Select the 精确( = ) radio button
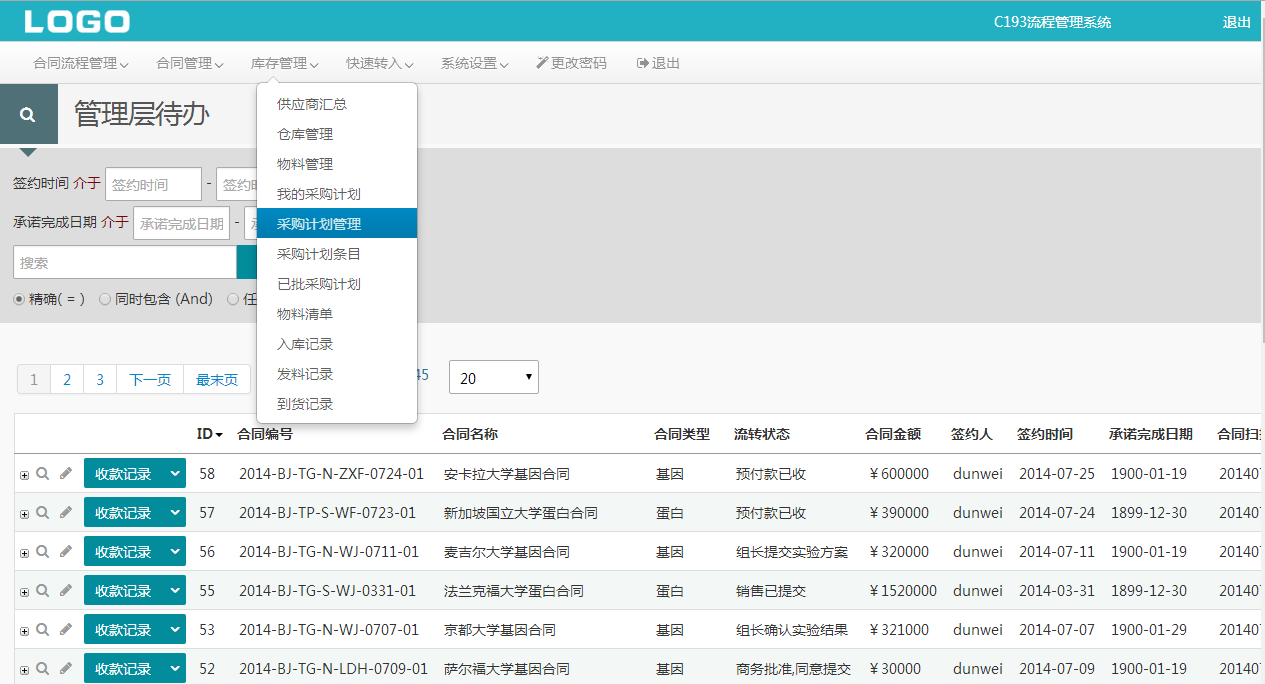Image resolution: width=1265 pixels, height=684 pixels. (19, 299)
